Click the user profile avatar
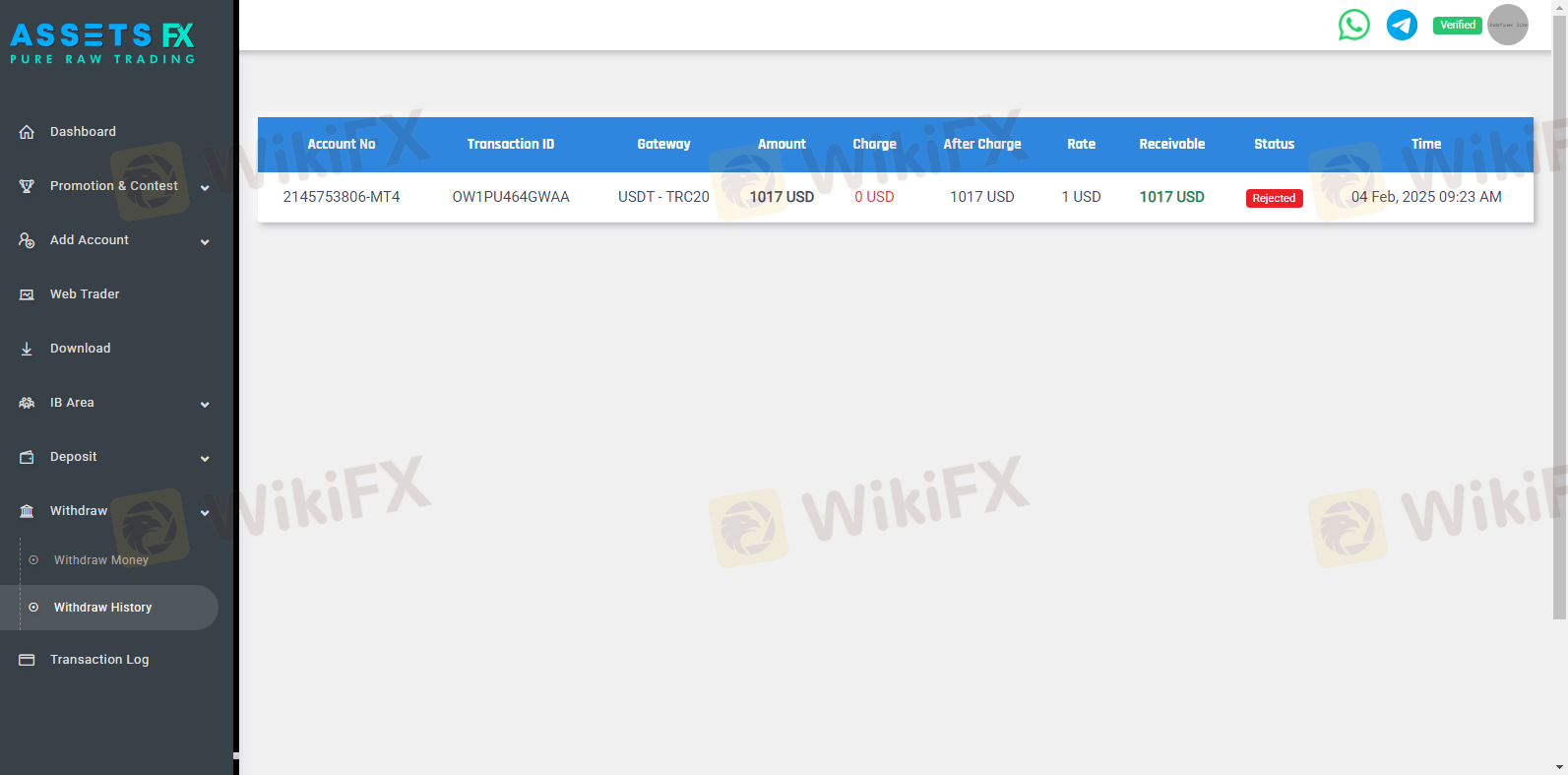Image resolution: width=1568 pixels, height=775 pixels. (1507, 25)
